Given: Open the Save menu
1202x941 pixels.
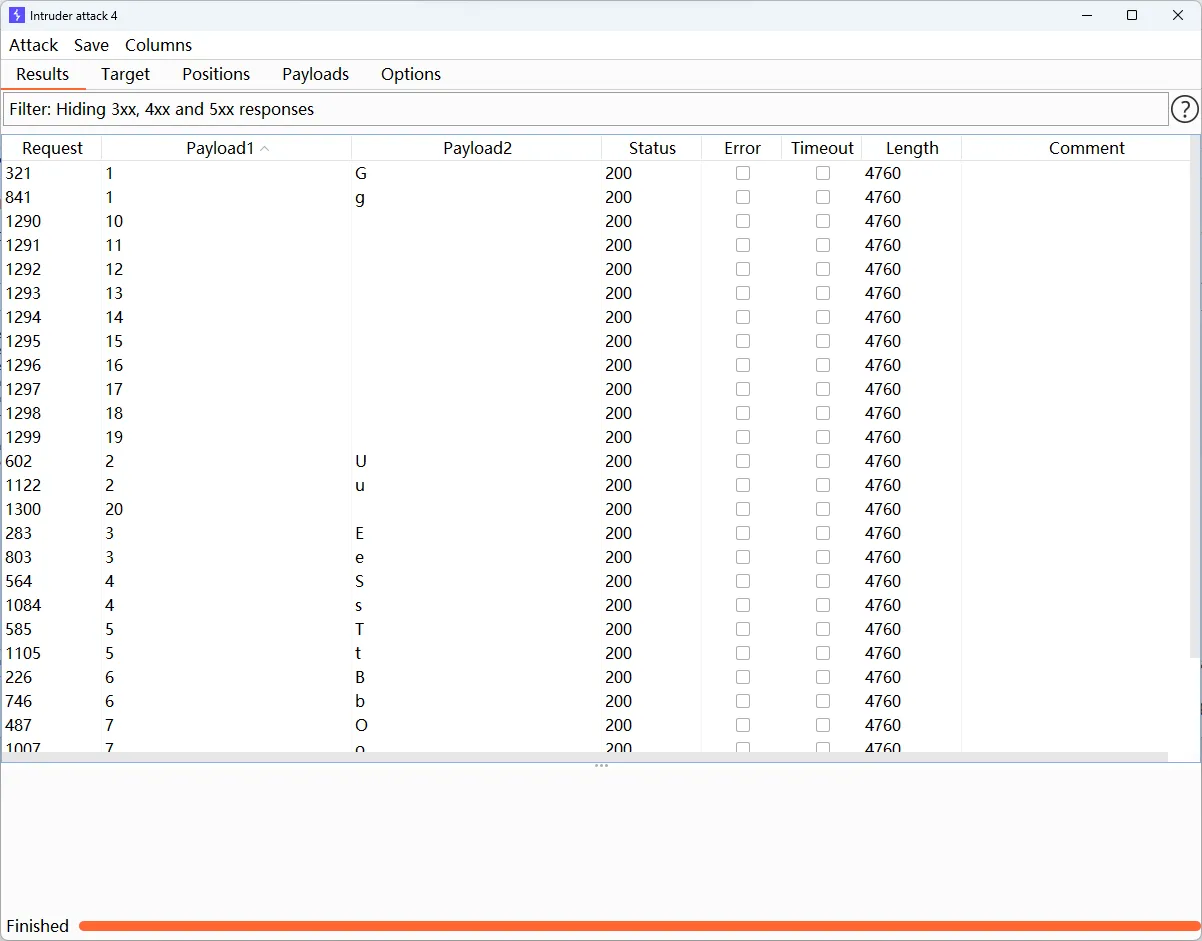Looking at the screenshot, I should pyautogui.click(x=91, y=45).
